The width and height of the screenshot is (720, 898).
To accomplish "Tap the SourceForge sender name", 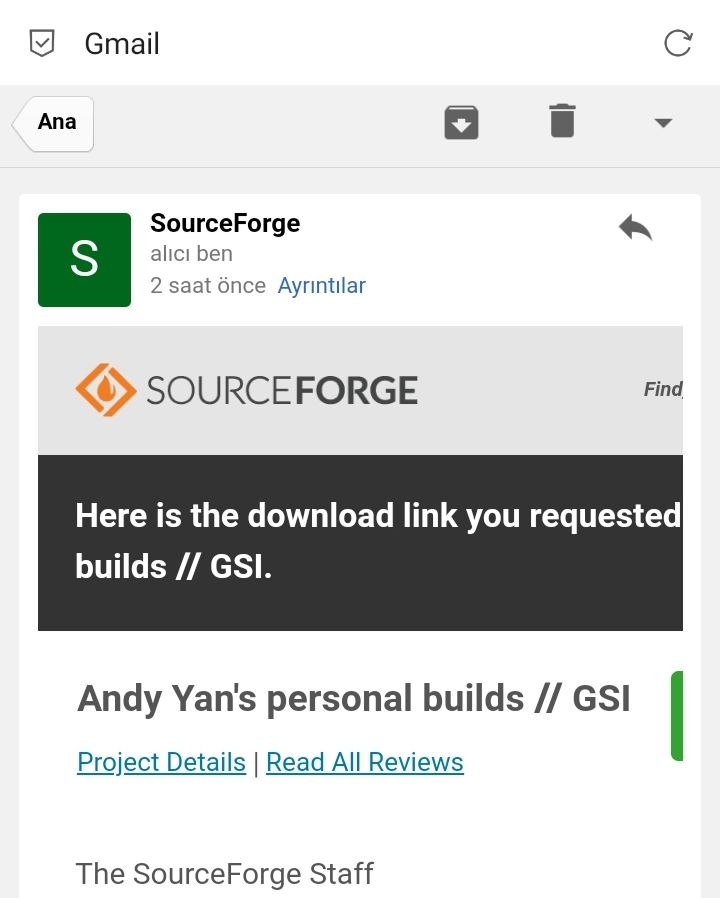I will click(225, 223).
